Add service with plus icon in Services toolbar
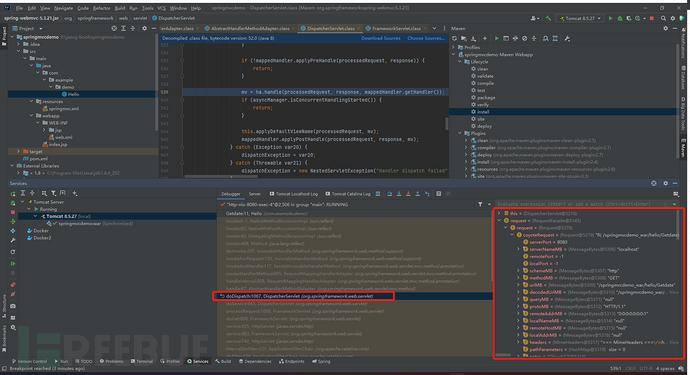This screenshot has height=375, width=690. (75, 193)
